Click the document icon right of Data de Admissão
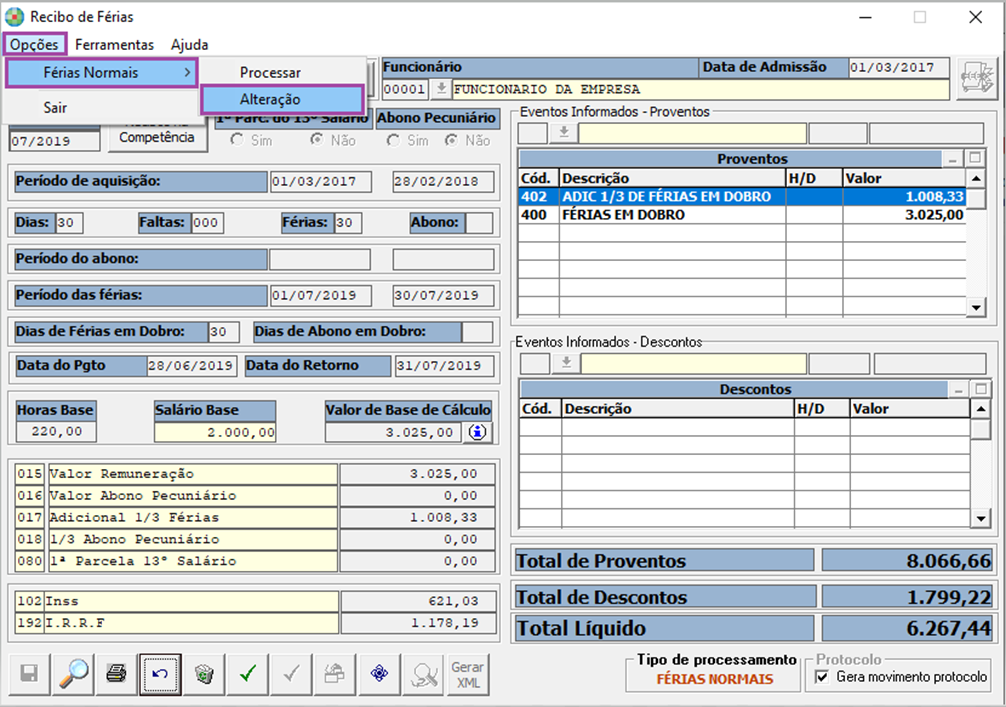This screenshot has height=707, width=1006. [976, 78]
